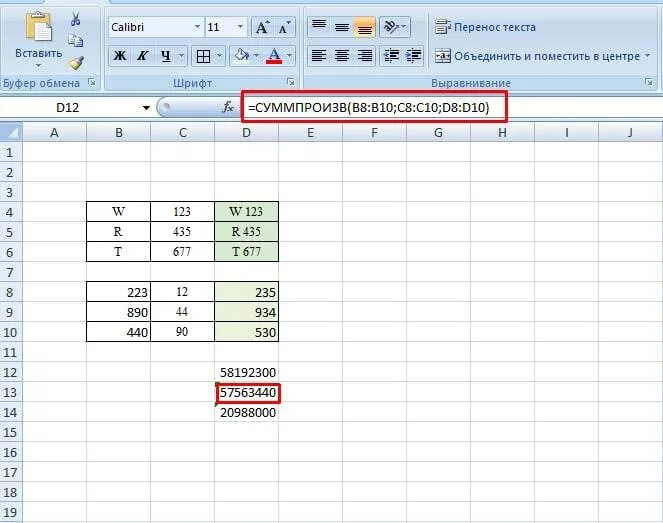Select row 7 header
663x523 pixels.
(11, 272)
